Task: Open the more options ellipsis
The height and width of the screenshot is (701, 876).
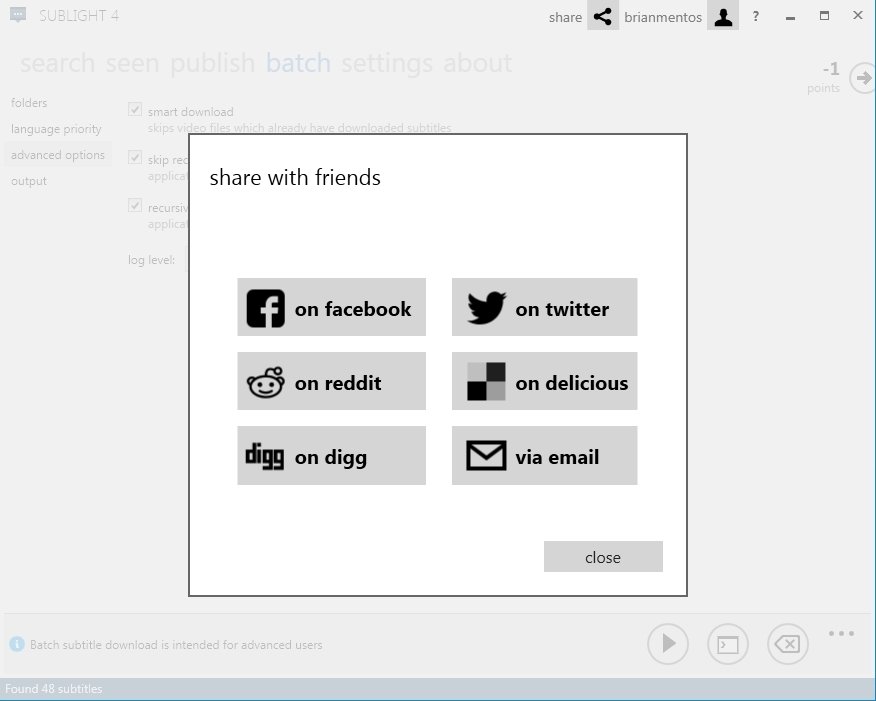Action: pyautogui.click(x=841, y=633)
